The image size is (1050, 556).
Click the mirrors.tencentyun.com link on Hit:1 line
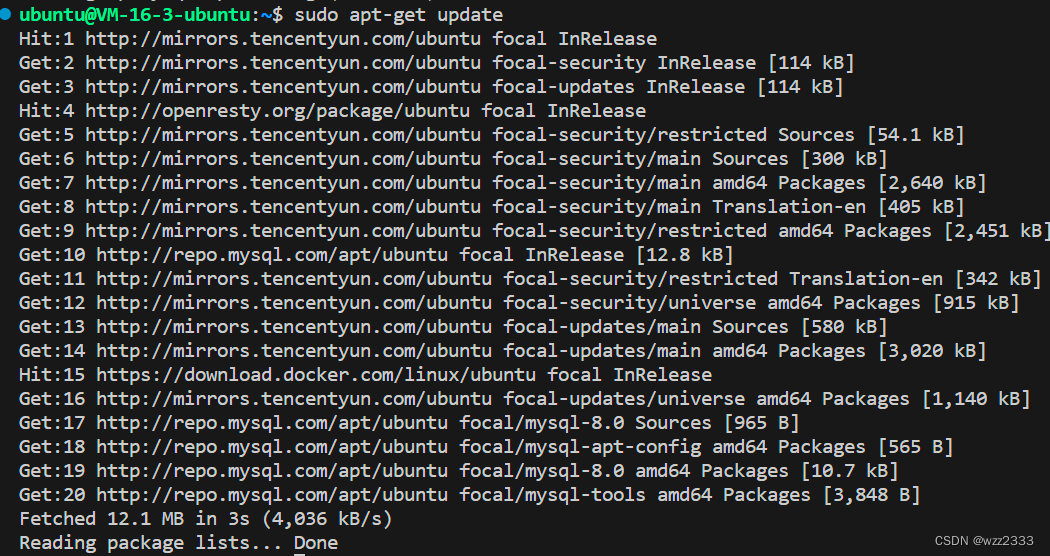283,38
